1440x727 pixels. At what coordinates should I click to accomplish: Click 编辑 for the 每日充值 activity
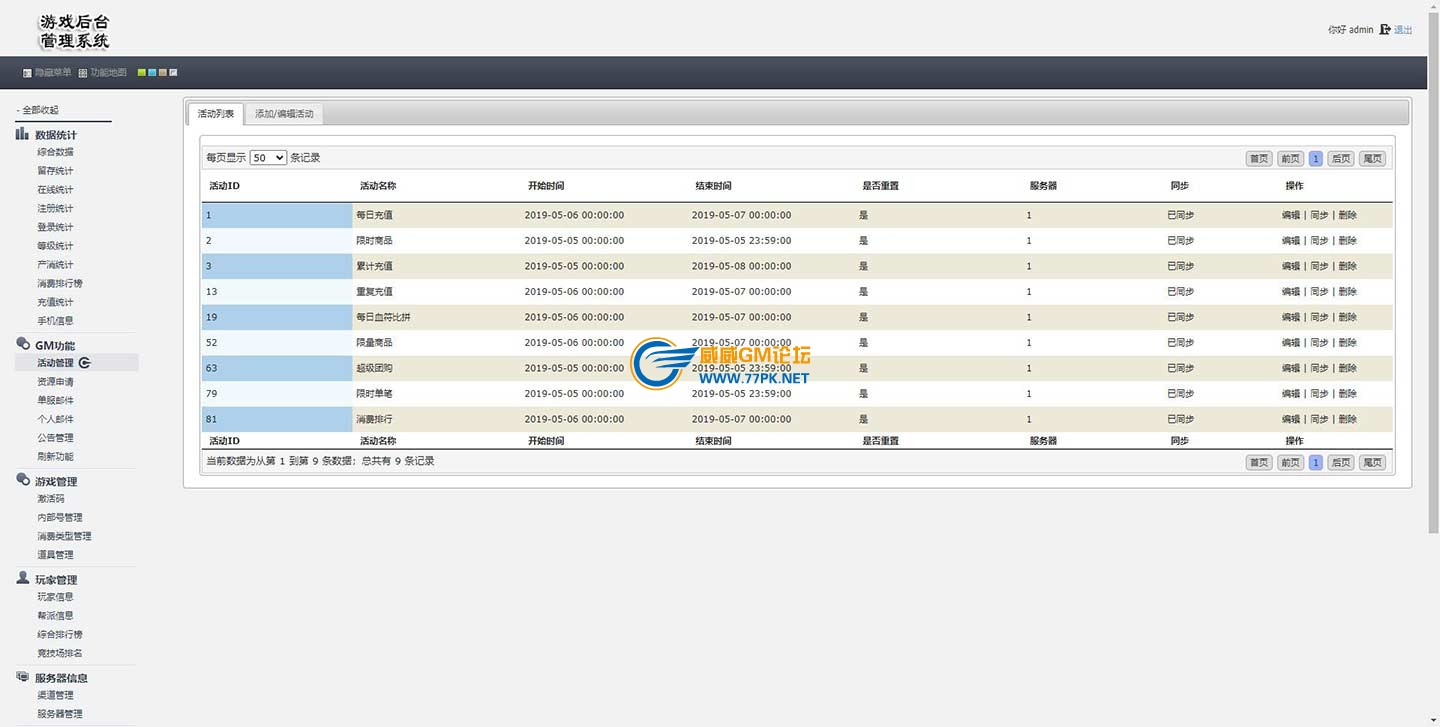point(1291,215)
